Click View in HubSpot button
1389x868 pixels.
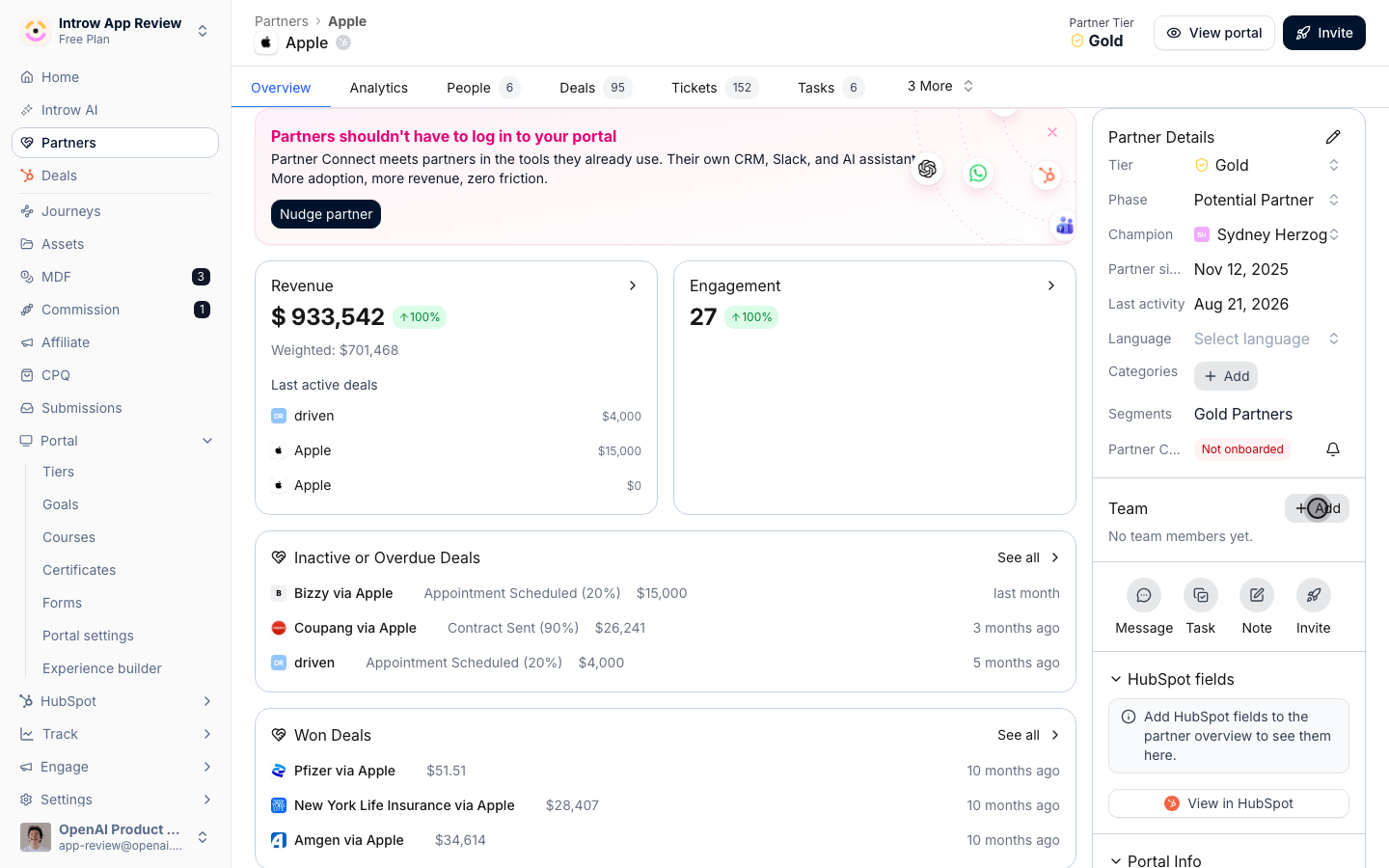pyautogui.click(x=1229, y=803)
